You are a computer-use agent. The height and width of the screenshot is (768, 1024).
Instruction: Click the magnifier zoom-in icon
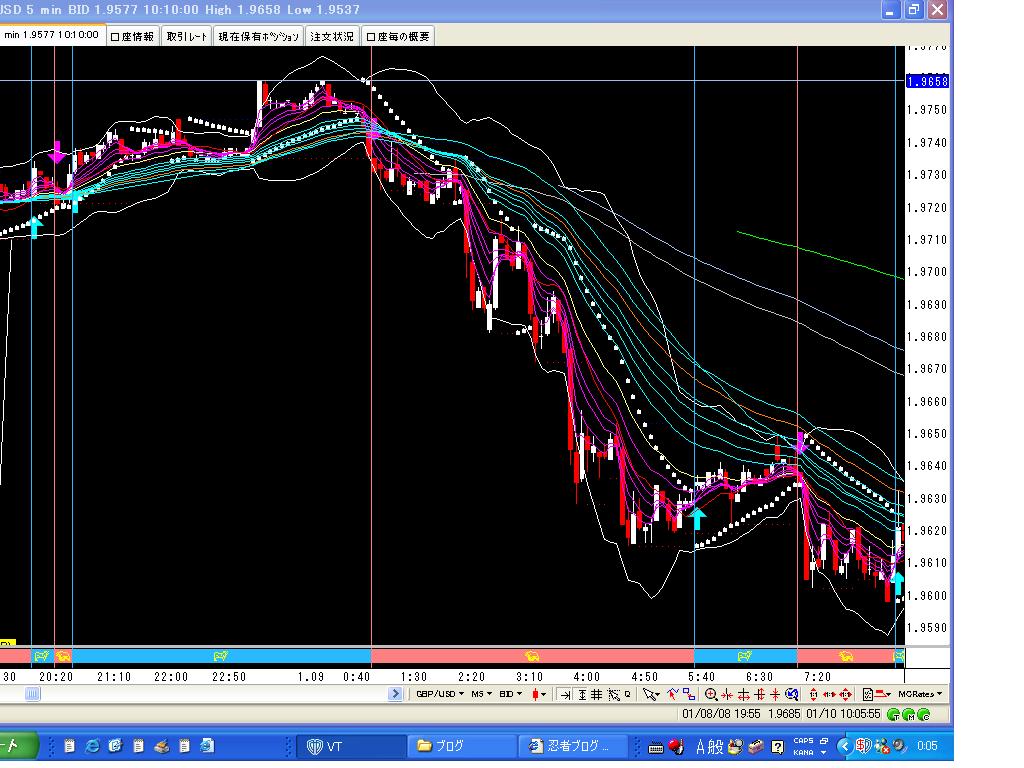711,694
